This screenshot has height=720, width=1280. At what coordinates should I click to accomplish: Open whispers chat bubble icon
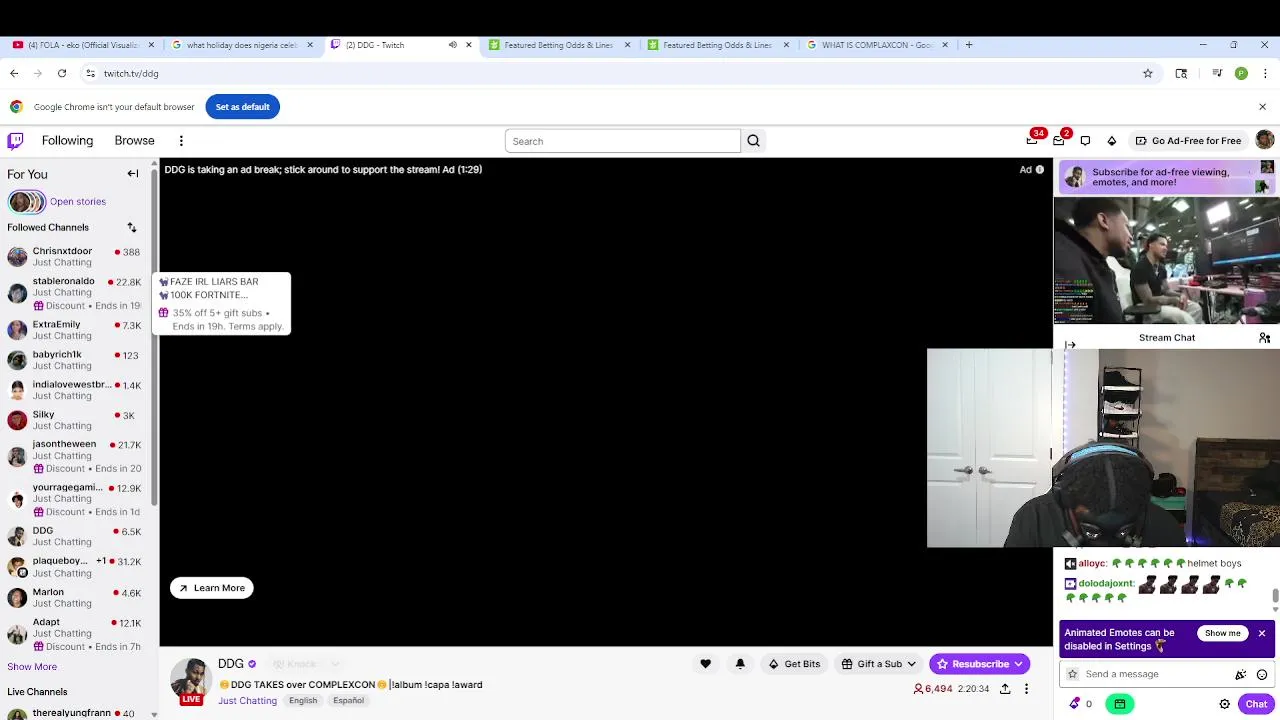pyautogui.click(x=1085, y=141)
